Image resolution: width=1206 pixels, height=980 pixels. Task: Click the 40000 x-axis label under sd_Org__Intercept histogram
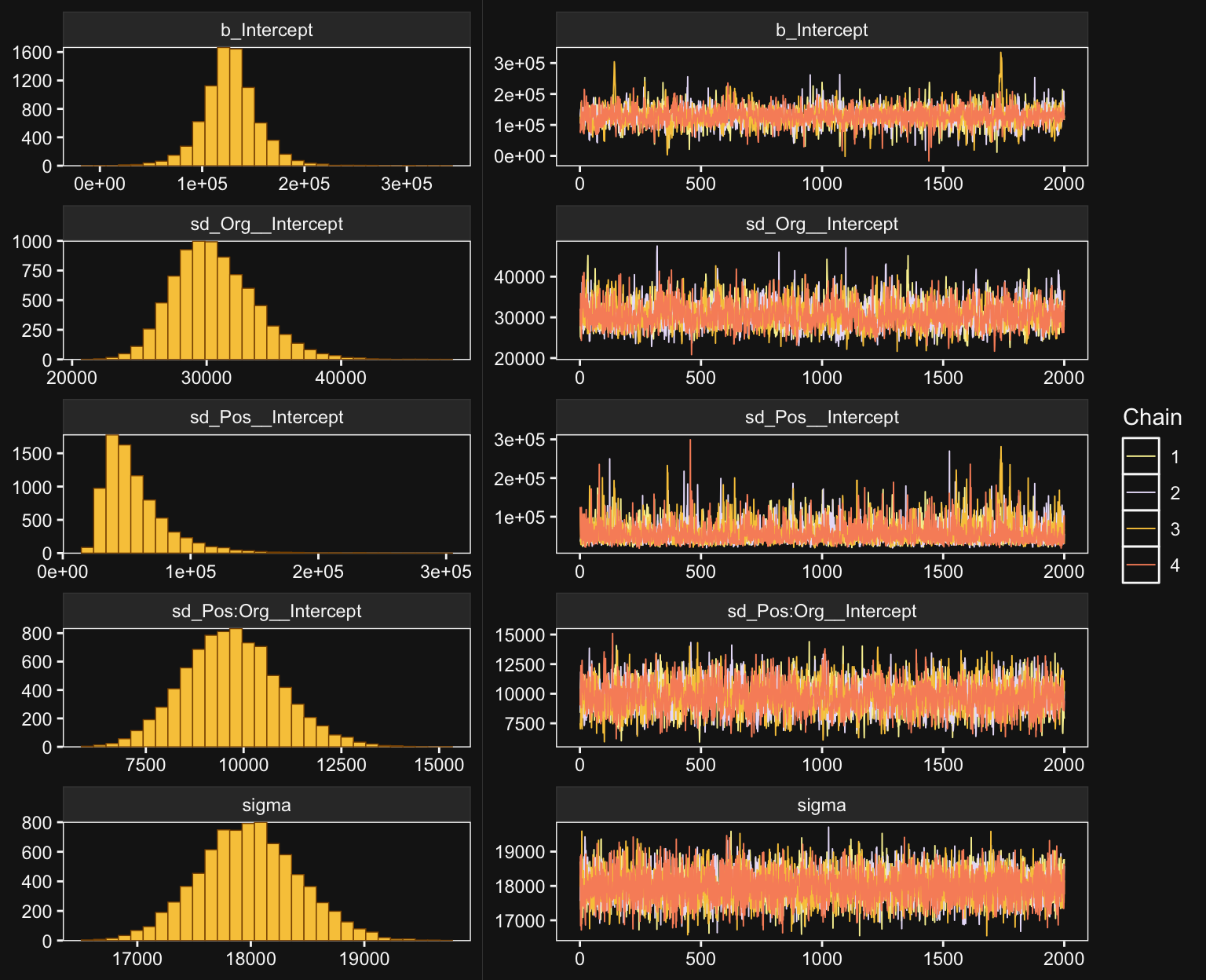340,378
